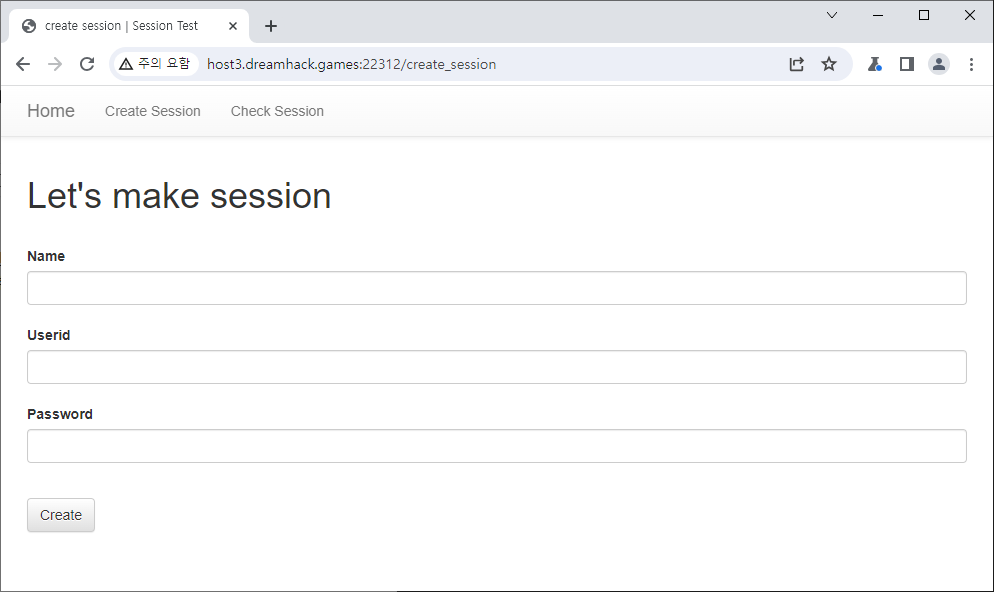The width and height of the screenshot is (994, 592).
Task: Go to Home in navbar
Action: coord(51,111)
